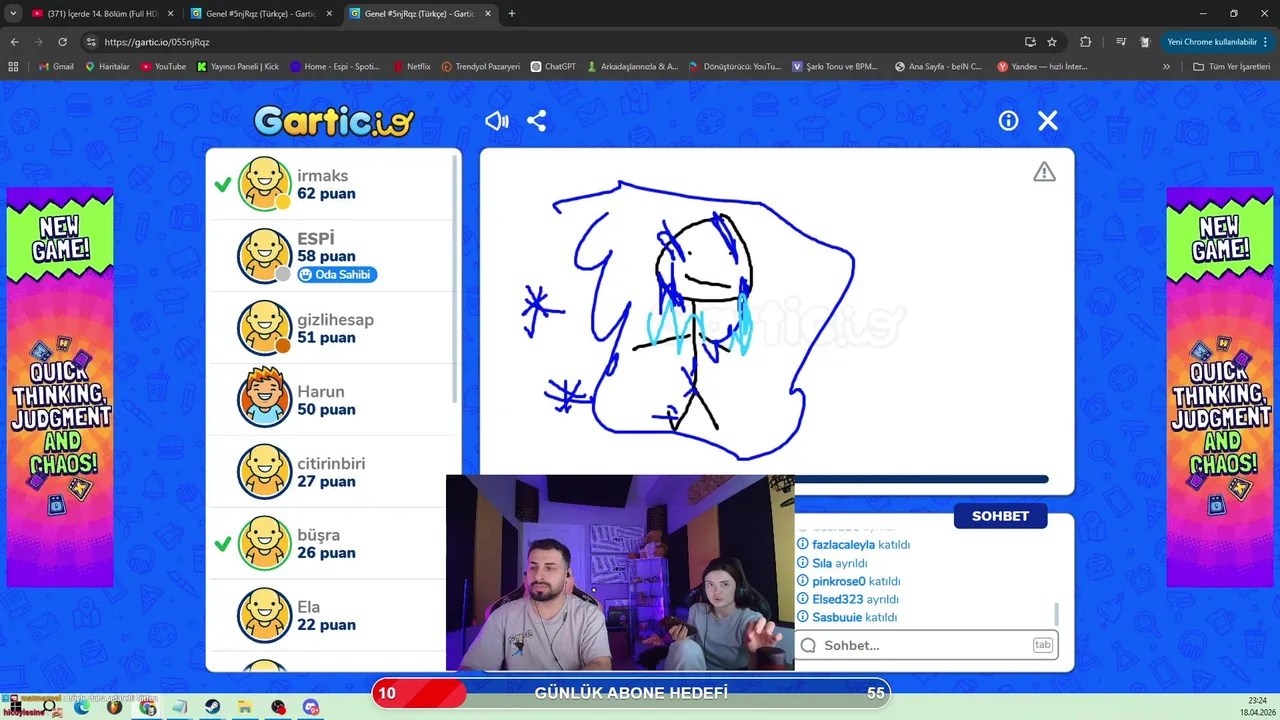Click büşra's avatar
Screen dimensions: 1280x720
(x=264, y=544)
